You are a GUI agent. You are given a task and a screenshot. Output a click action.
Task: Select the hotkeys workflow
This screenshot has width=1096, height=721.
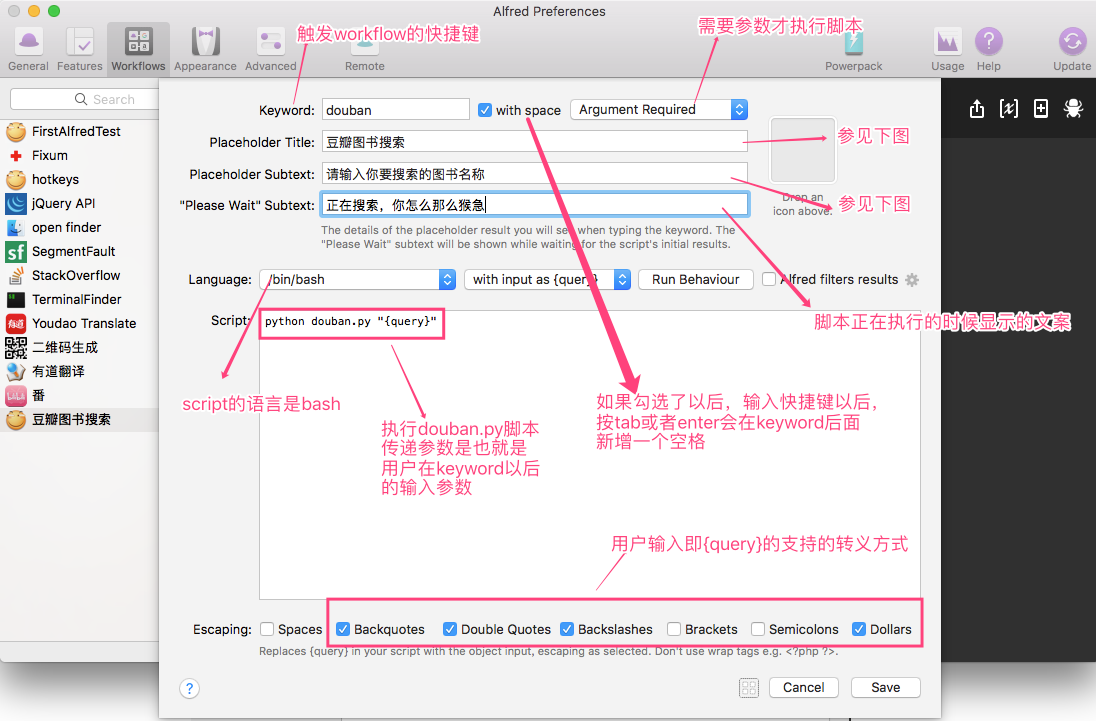click(79, 180)
